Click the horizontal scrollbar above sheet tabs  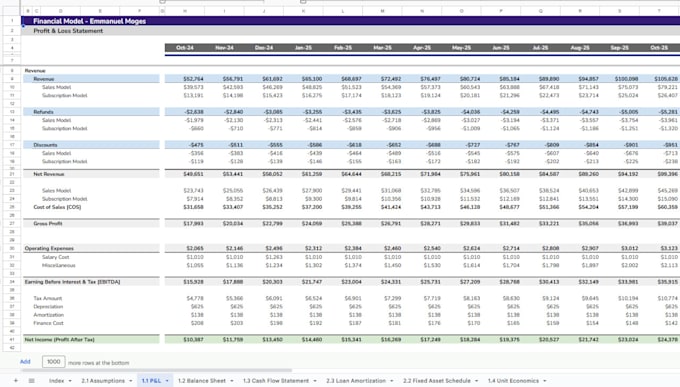pos(156,371)
